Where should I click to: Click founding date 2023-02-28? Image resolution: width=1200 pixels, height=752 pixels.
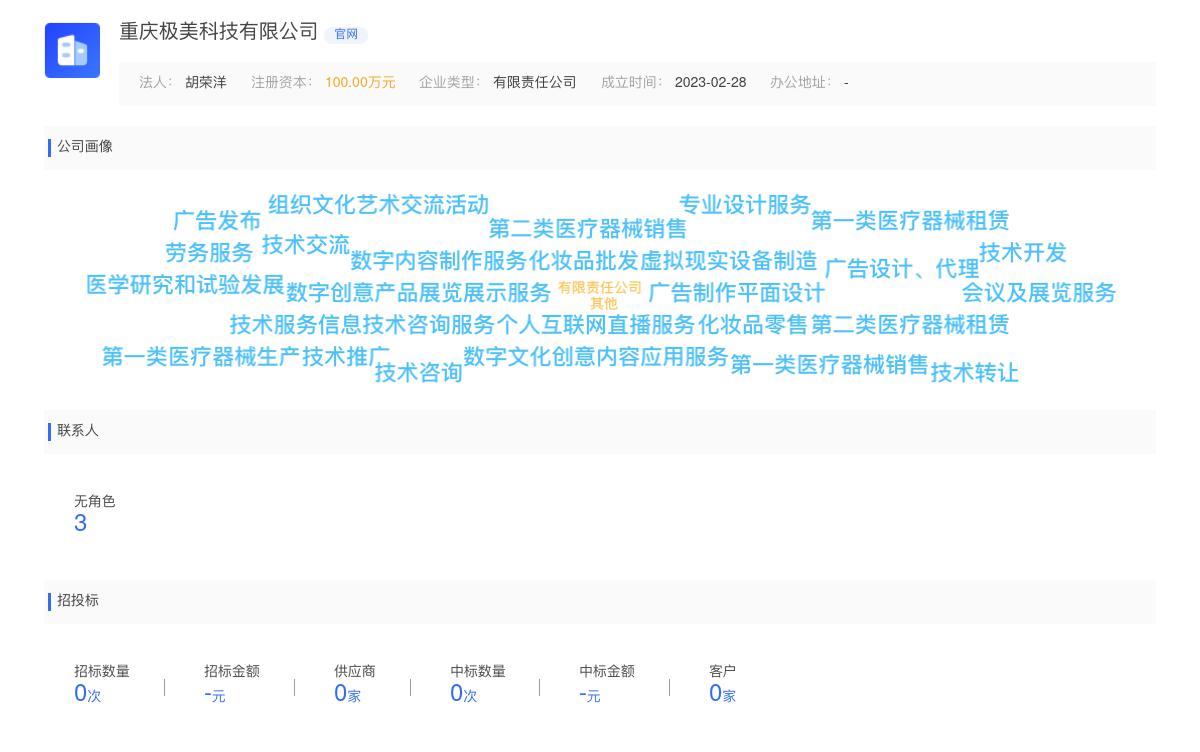[710, 82]
